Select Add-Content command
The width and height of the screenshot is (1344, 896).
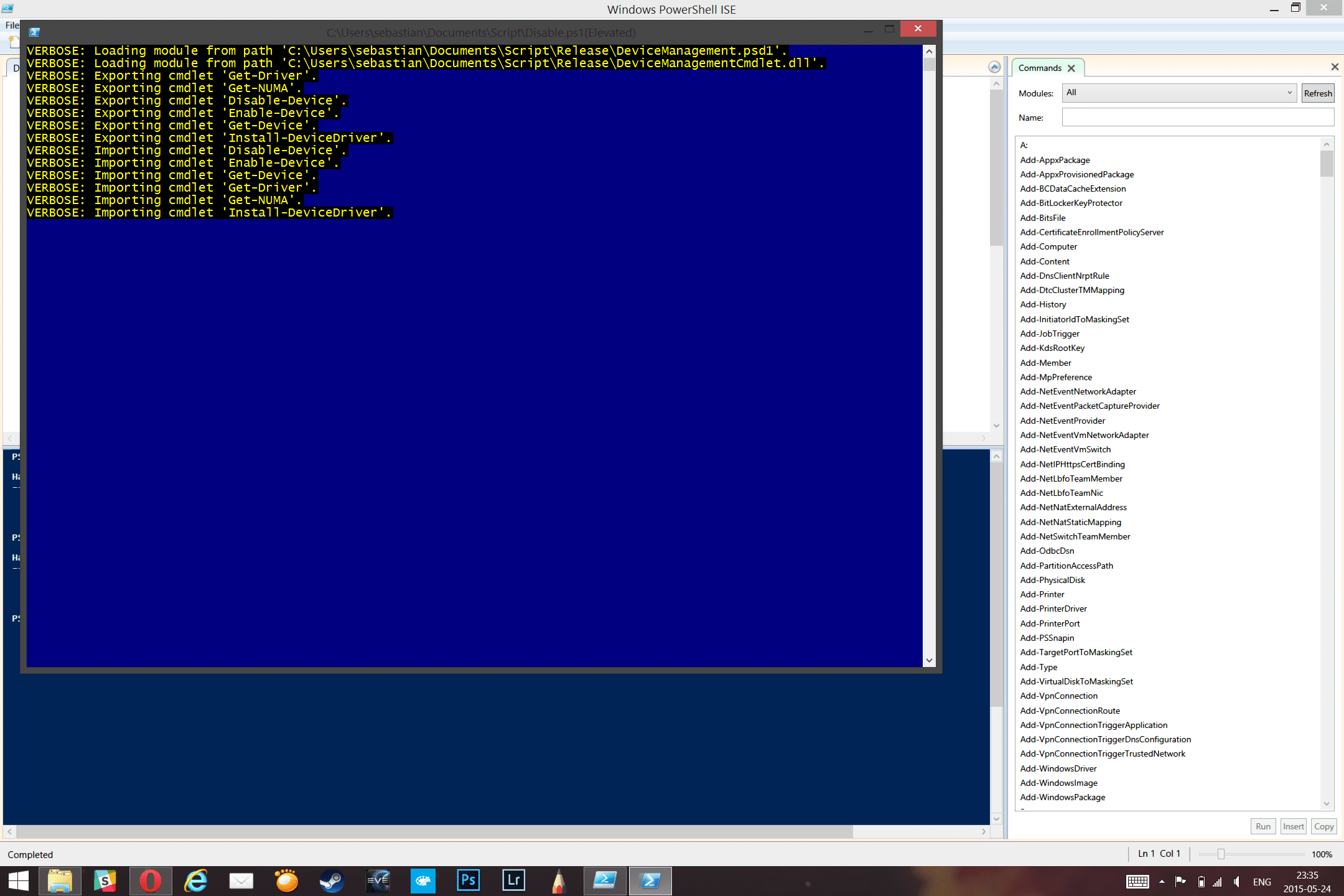tap(1045, 261)
